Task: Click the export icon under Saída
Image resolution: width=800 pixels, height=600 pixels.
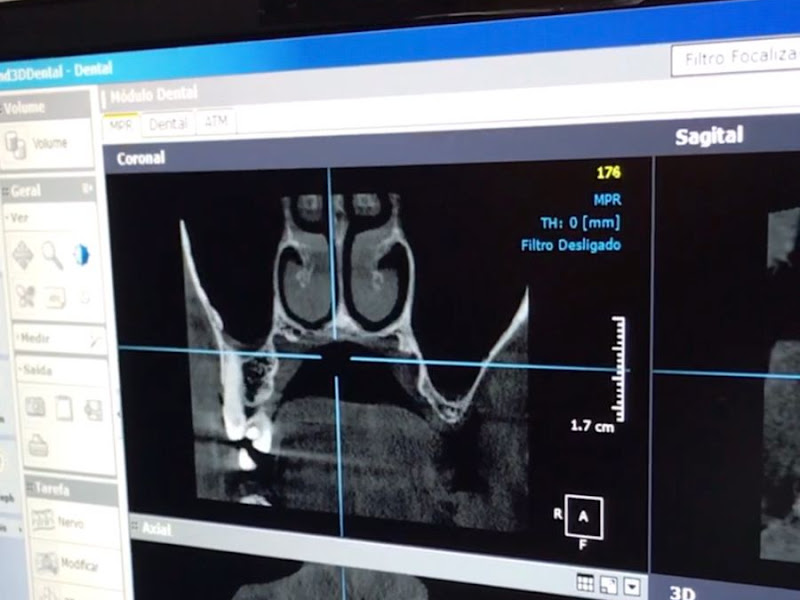Action: click(93, 409)
